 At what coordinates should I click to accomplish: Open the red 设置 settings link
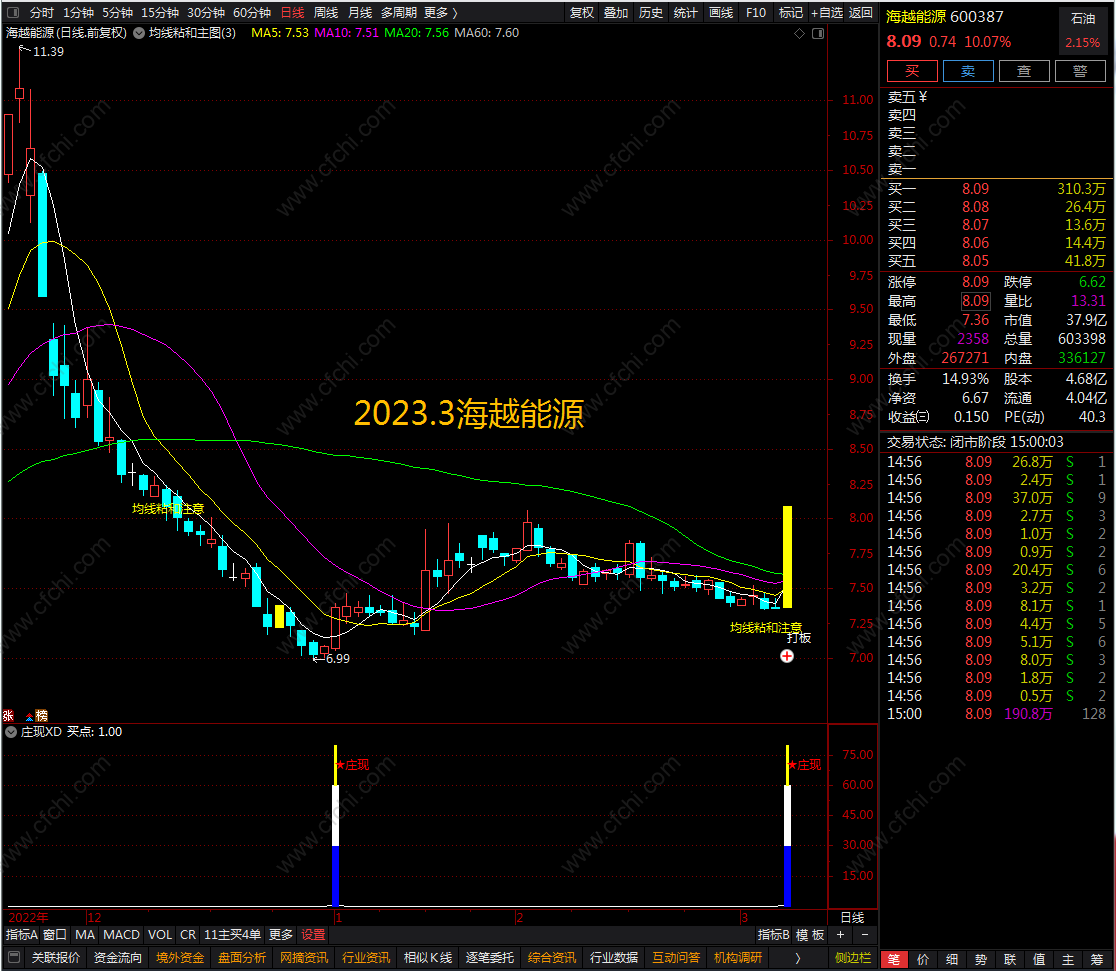pyautogui.click(x=313, y=935)
